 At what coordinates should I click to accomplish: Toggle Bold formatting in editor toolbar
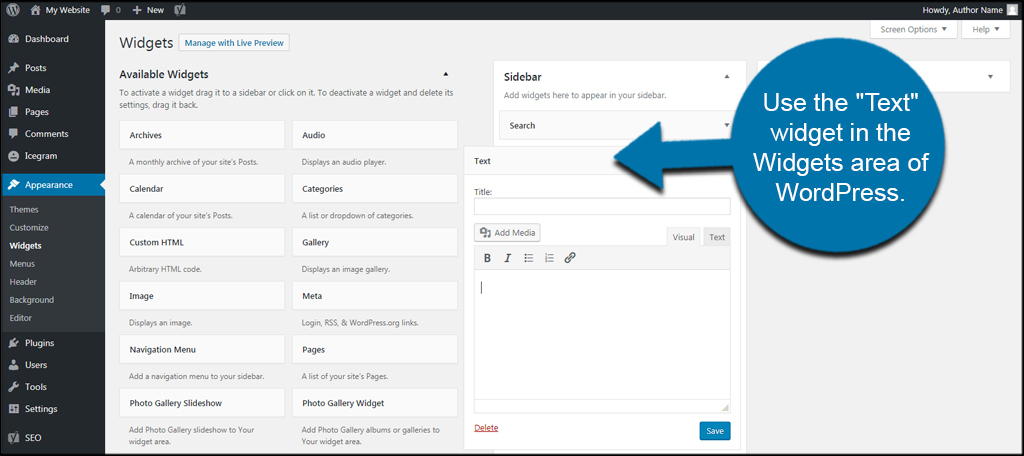pos(487,258)
